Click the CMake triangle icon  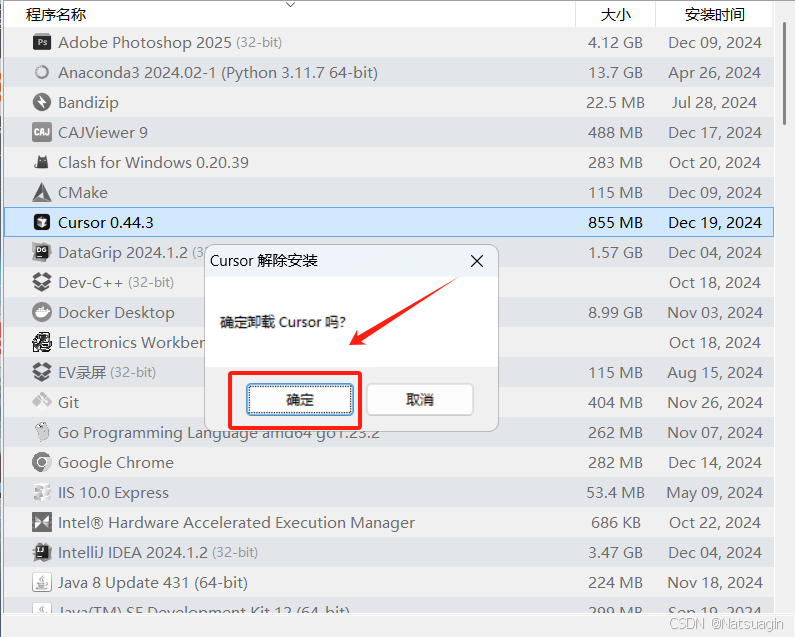point(42,192)
